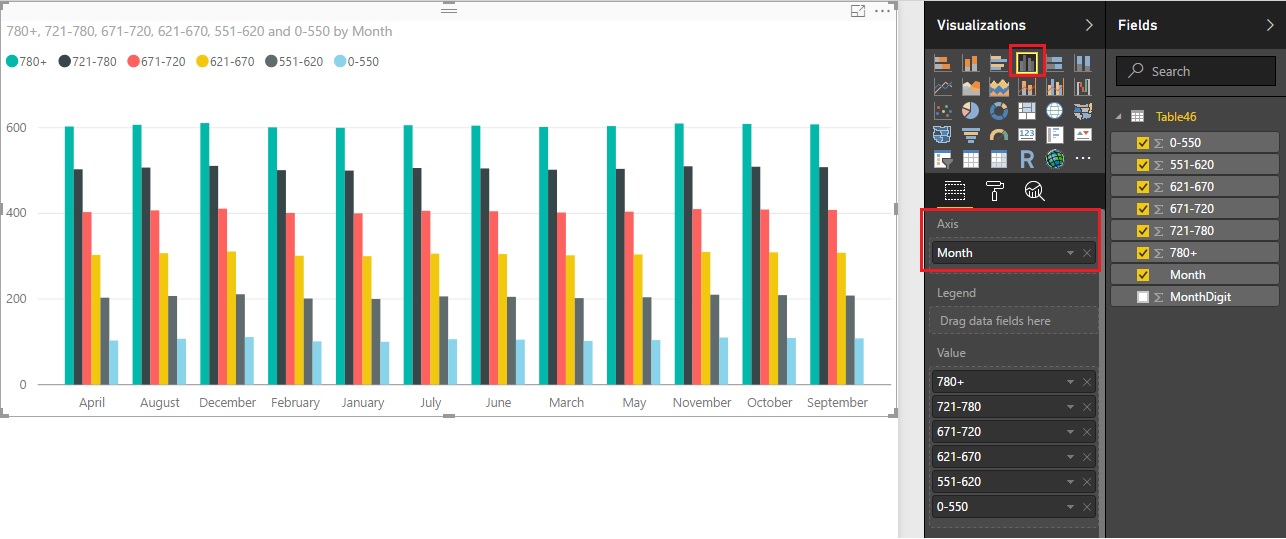
Task: Select the waterfall chart visualization
Action: (1082, 87)
